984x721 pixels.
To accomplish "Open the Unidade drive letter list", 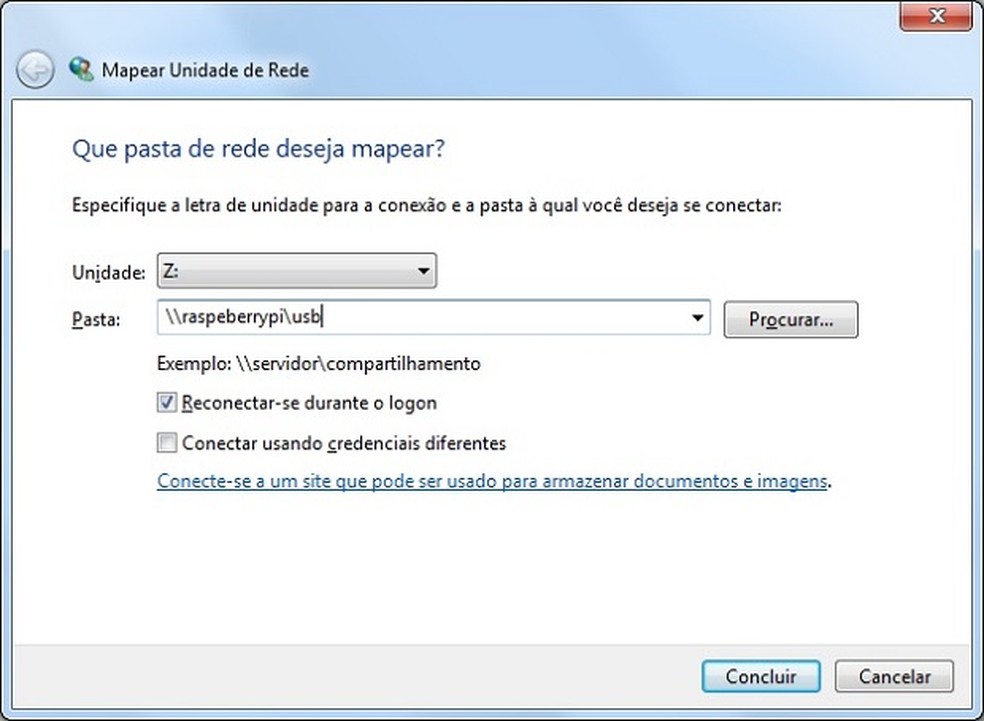I will click(423, 270).
